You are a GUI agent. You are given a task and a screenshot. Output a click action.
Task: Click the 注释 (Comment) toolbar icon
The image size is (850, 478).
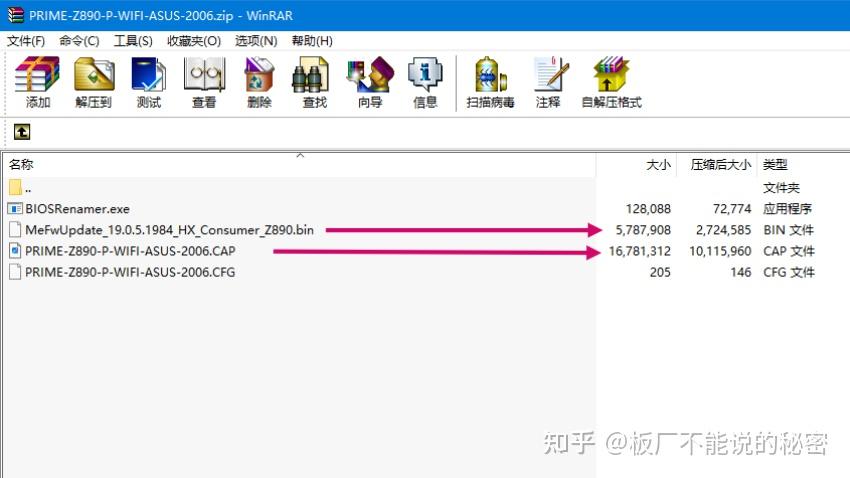pos(551,74)
